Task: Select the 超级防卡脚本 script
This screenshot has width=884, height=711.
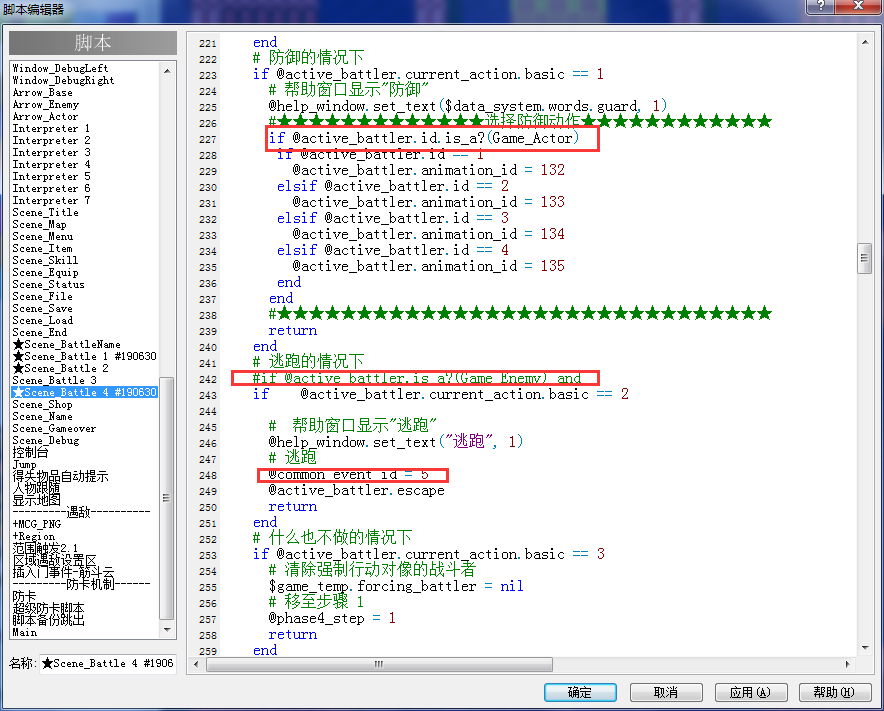Action: click(48, 608)
